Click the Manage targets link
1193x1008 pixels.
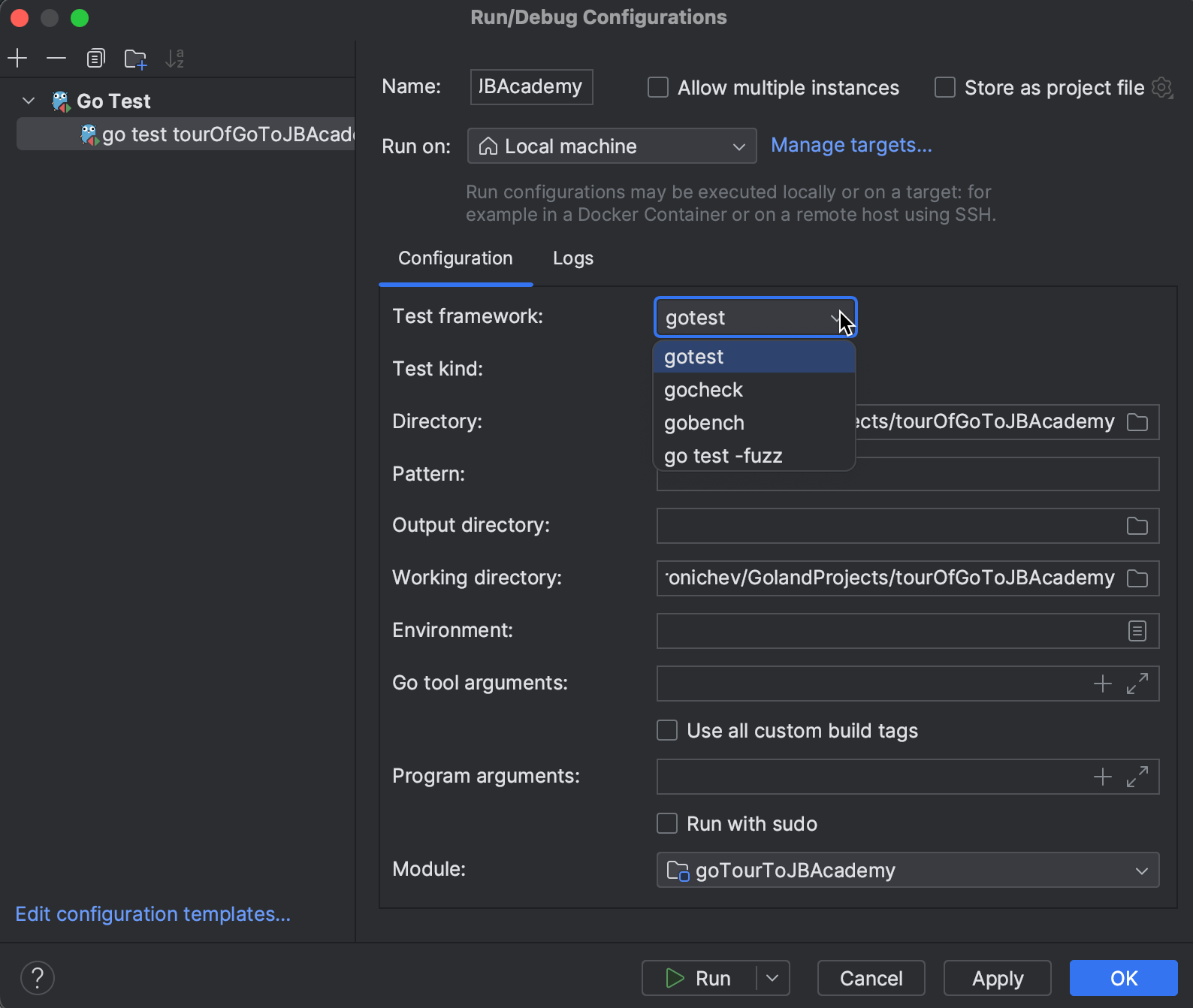pos(851,145)
